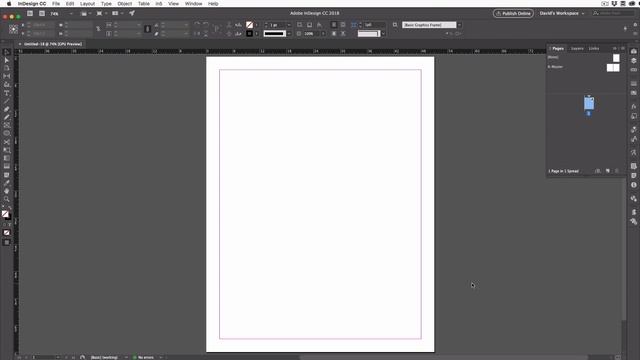Open stroke weight dropdown
The height and width of the screenshot is (360, 640).
[x=289, y=25]
